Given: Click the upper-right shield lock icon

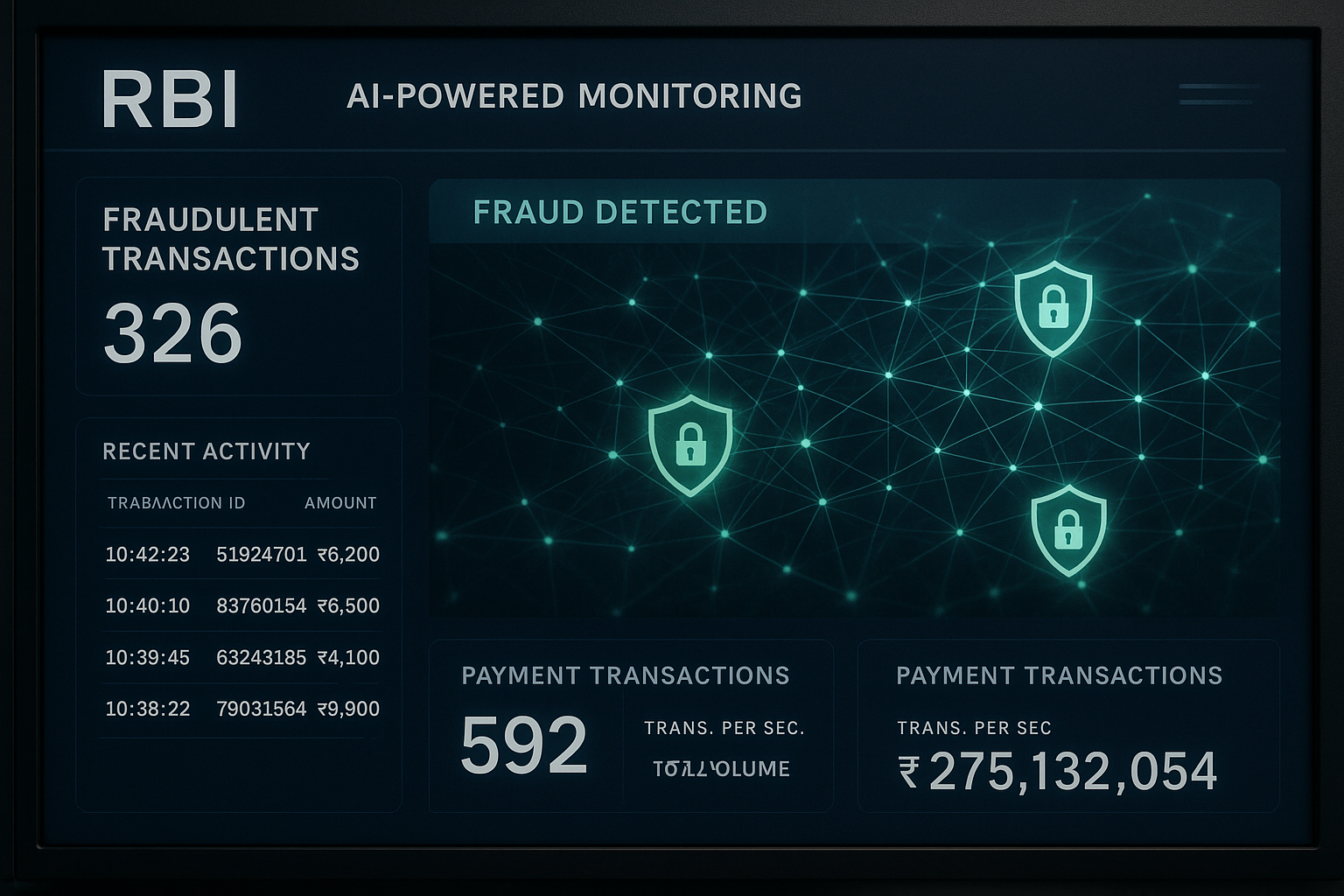Looking at the screenshot, I should pos(1053,306).
